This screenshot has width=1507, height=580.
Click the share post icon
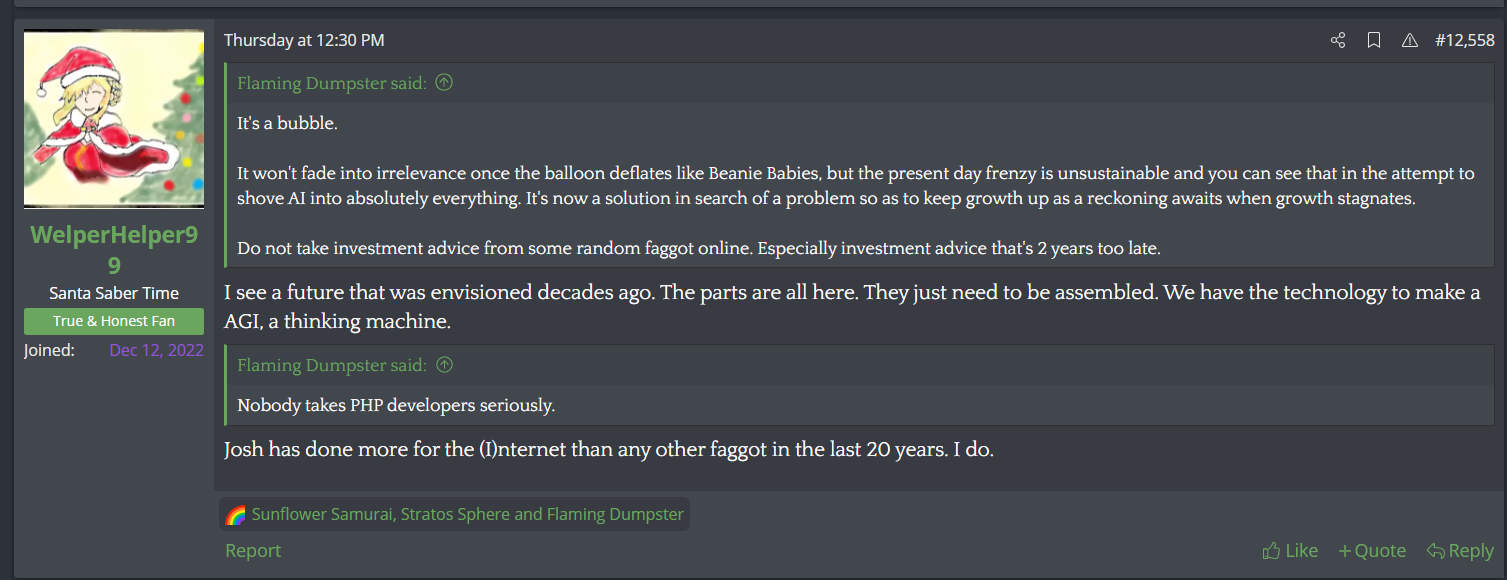(x=1338, y=40)
